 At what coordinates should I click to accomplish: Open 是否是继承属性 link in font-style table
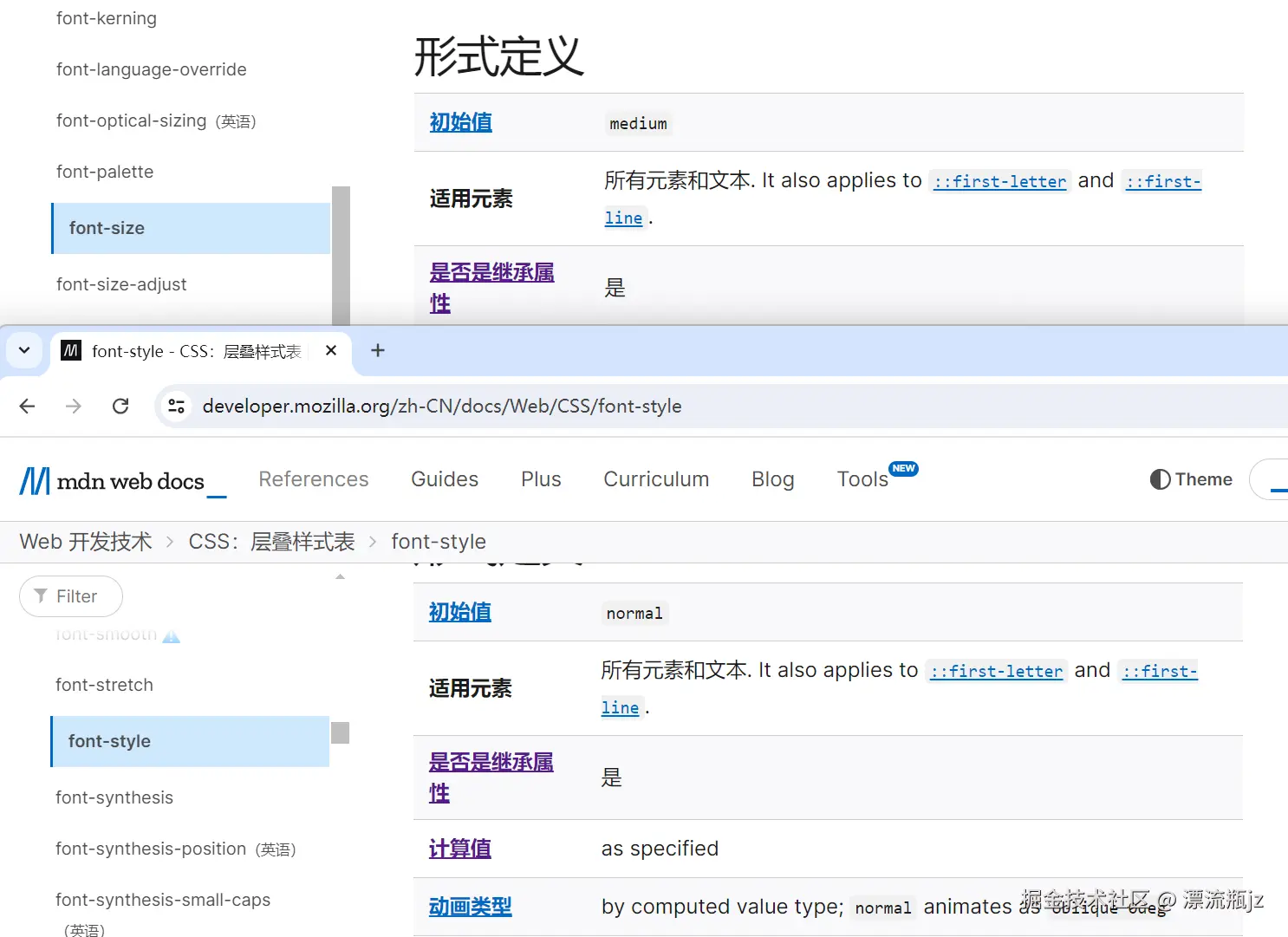coord(491,778)
